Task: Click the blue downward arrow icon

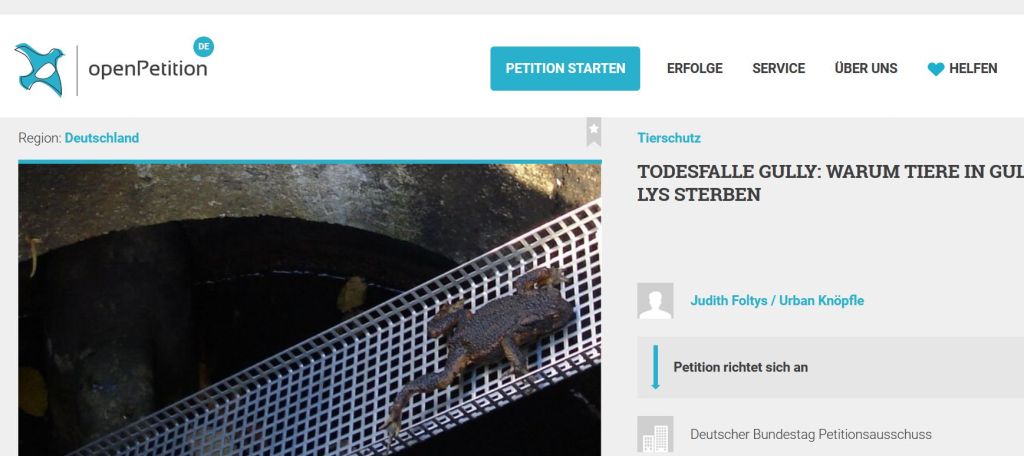Action: coord(655,367)
